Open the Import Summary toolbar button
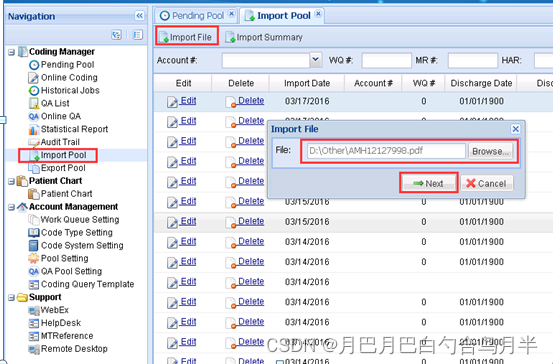Image resolution: width=553 pixels, height=364 pixels. point(264,37)
